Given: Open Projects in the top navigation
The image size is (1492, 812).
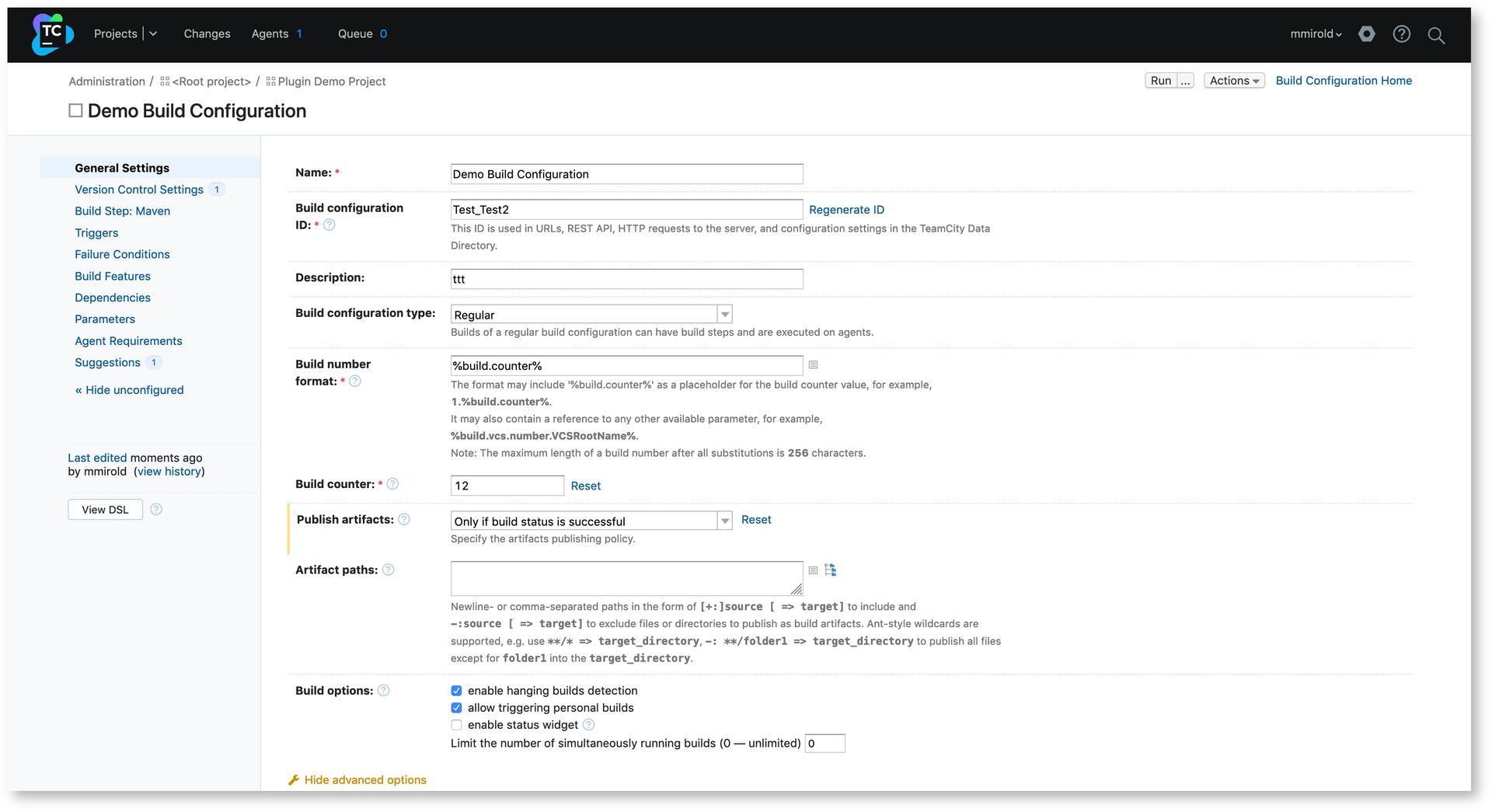Looking at the screenshot, I should click(x=116, y=34).
